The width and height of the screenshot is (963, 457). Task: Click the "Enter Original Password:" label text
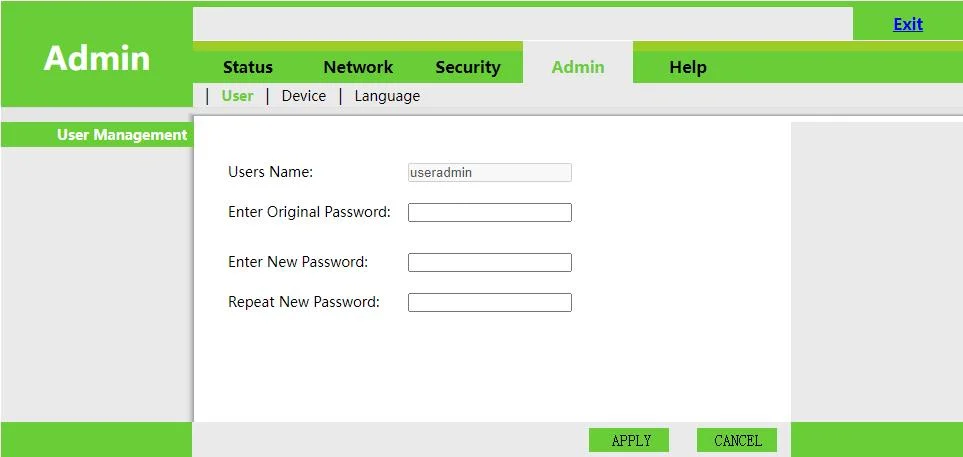coord(309,212)
